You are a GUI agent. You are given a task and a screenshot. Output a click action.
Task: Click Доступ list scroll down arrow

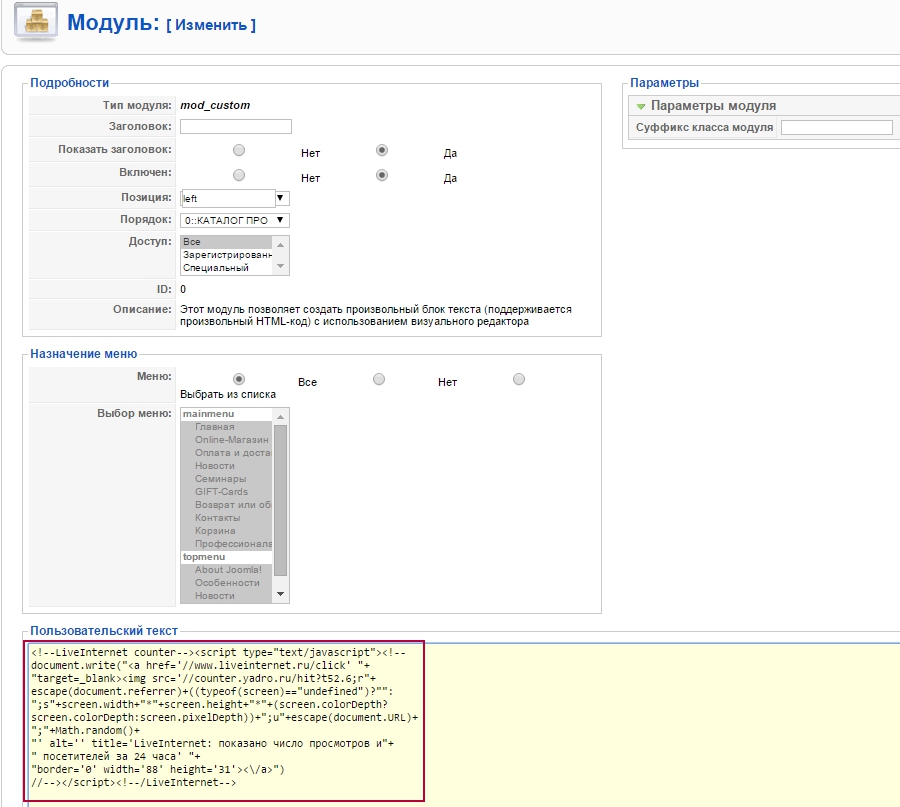point(281,266)
